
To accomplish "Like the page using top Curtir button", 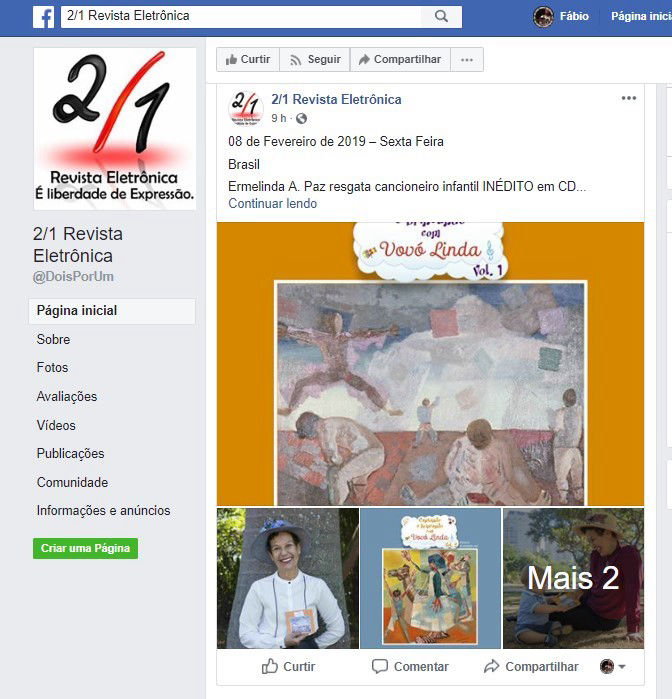I will (248, 60).
